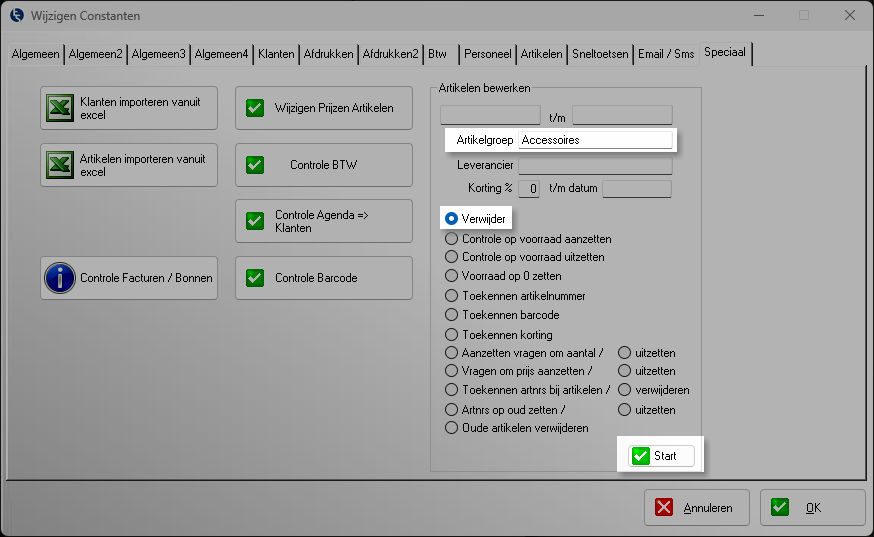
Task: Choose Toekennen barcode radio button
Action: [452, 315]
